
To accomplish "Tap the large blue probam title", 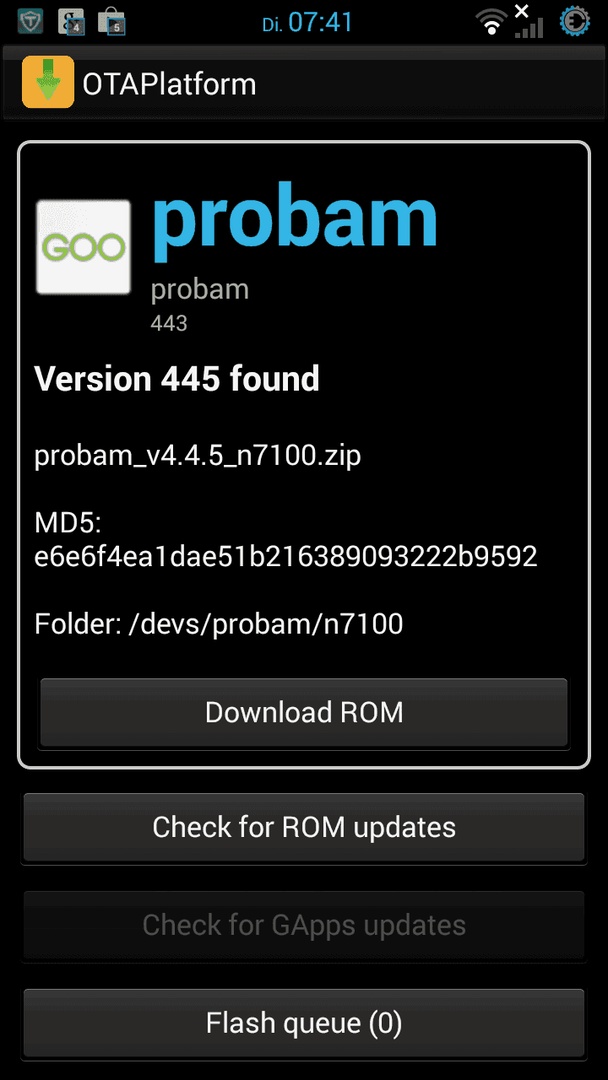I will point(295,220).
